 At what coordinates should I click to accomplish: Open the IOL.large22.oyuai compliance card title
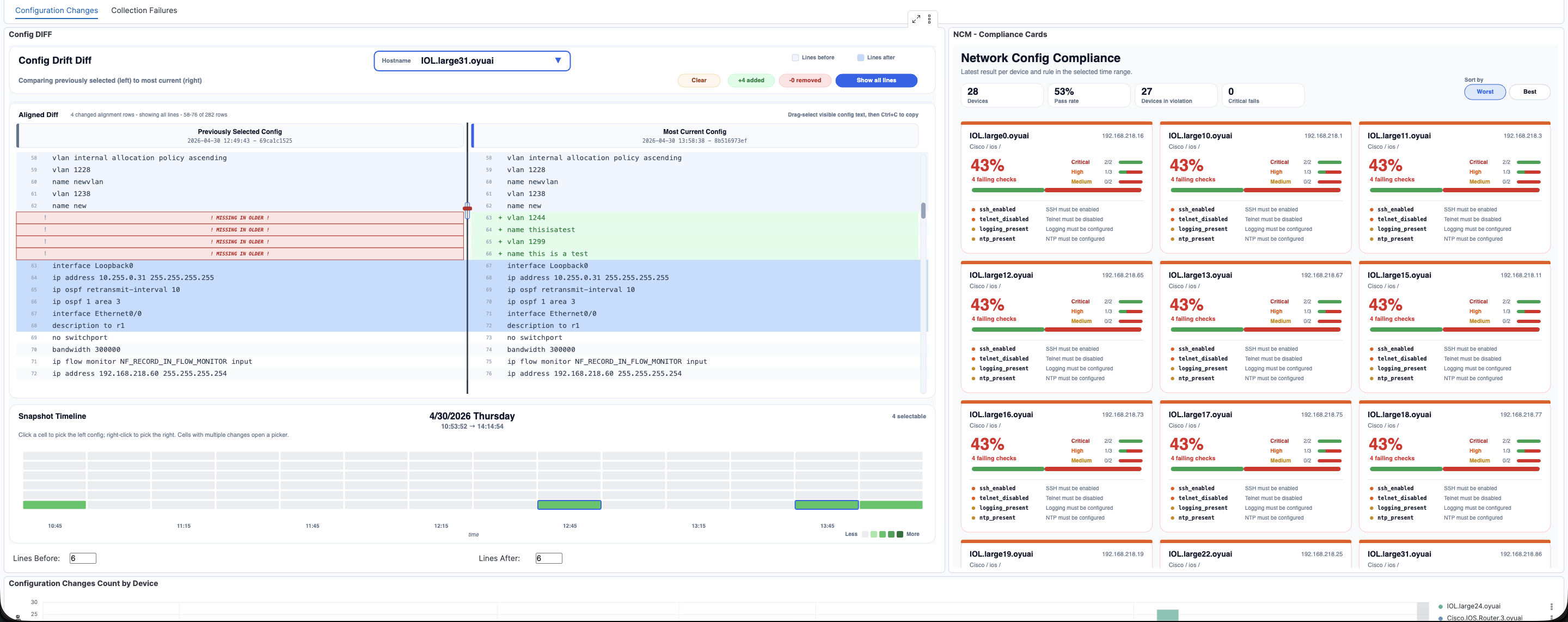click(1200, 554)
